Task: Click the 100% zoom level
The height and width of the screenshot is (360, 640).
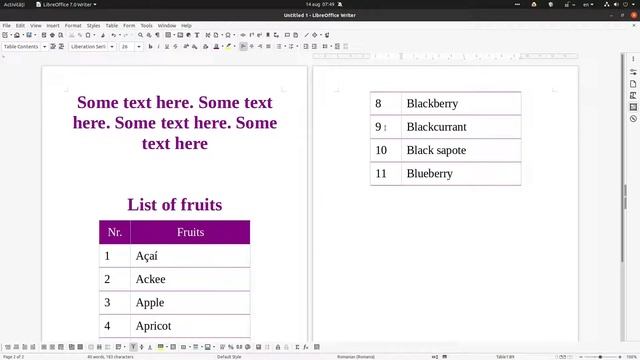Action: [632, 357]
